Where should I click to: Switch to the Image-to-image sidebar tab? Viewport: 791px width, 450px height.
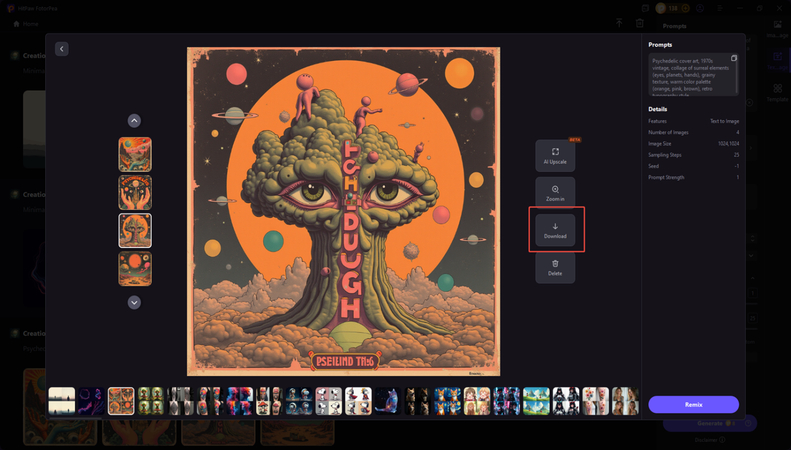pyautogui.click(x=777, y=29)
